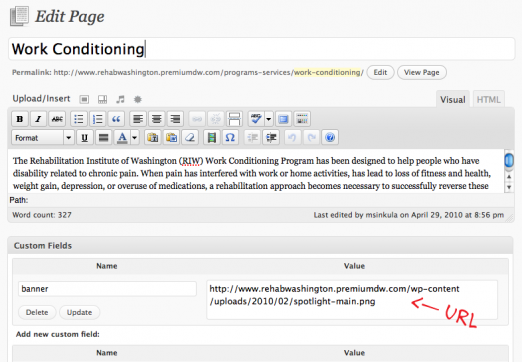This screenshot has height=362, width=522.
Task: Switch to the Visual editor tab
Action: click(x=453, y=100)
